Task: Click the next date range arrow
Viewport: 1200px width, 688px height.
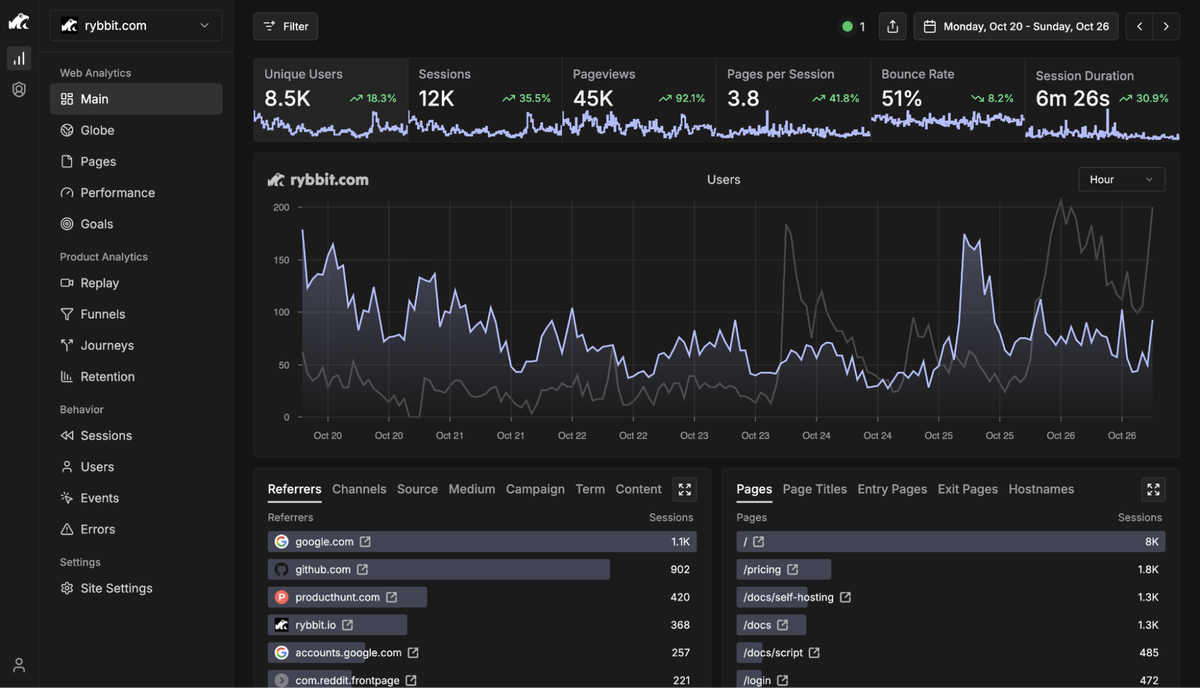Action: pyautogui.click(x=1166, y=26)
